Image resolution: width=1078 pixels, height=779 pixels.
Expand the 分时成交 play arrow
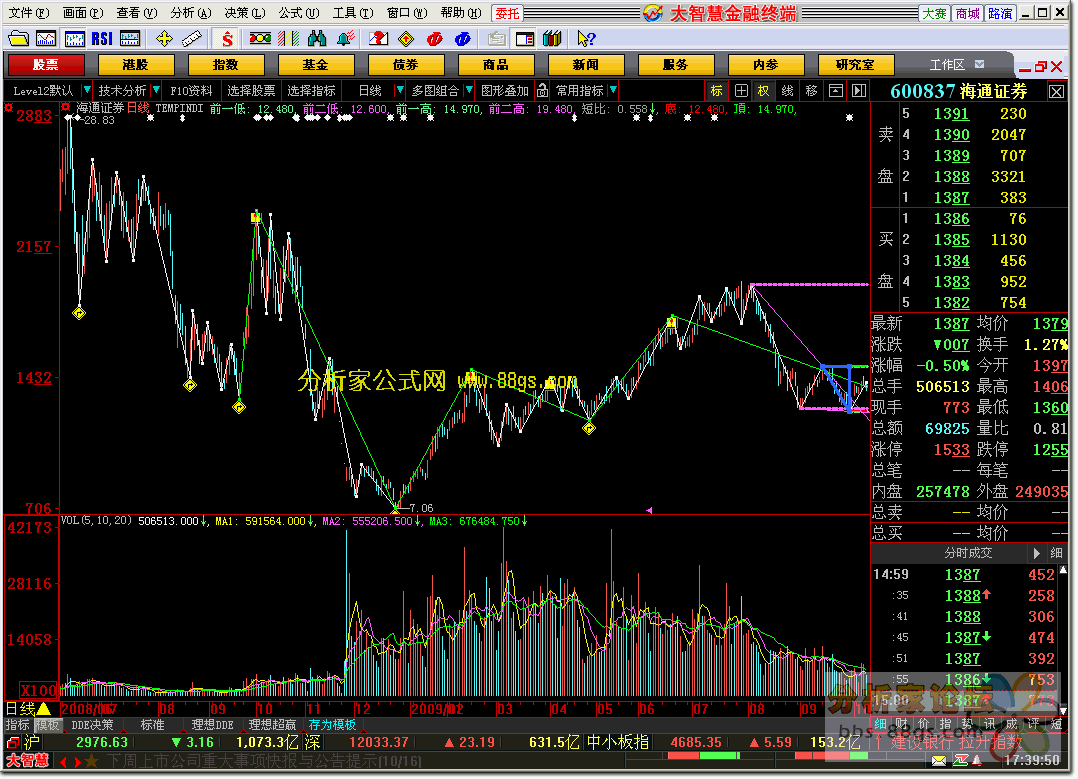[1036, 553]
